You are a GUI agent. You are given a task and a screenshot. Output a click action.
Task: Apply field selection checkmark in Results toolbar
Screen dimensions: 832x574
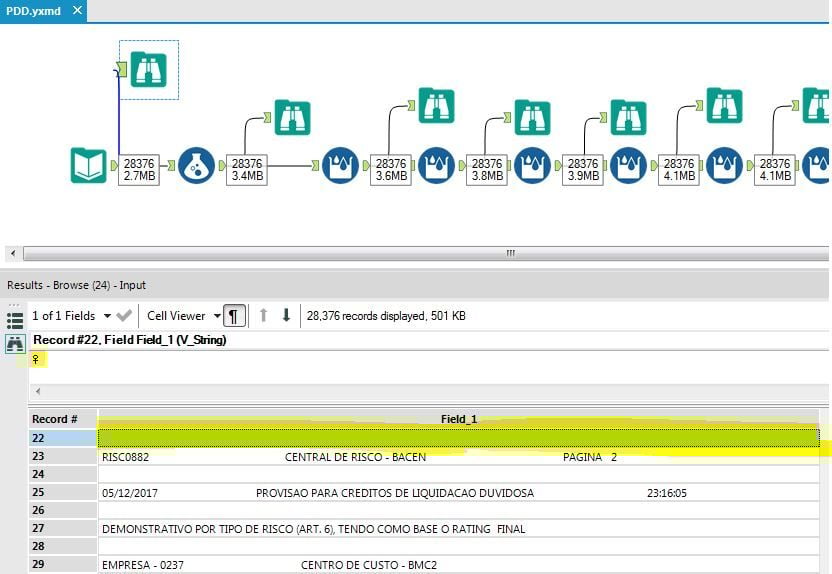coord(124,316)
